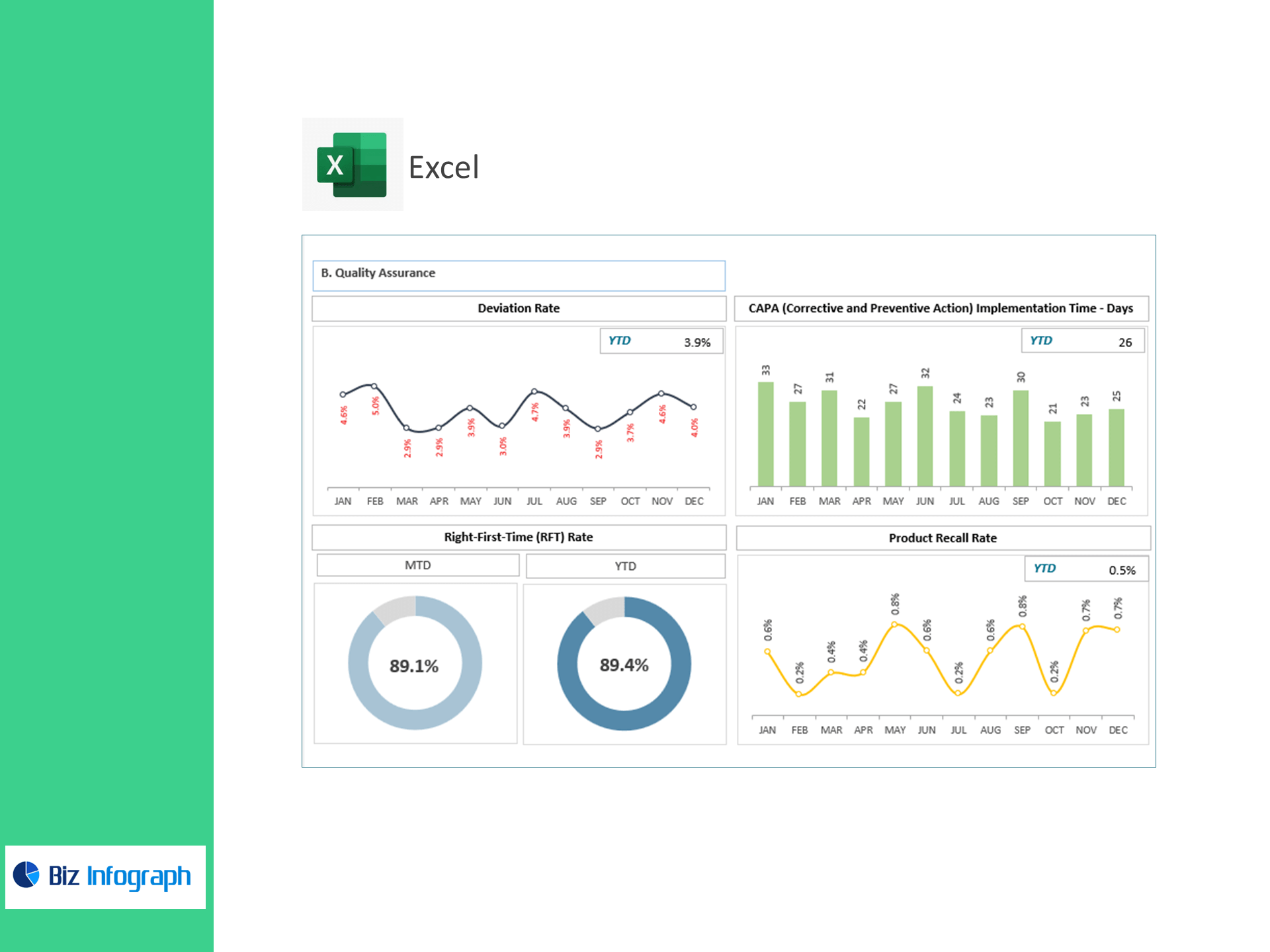This screenshot has width=1270, height=952.
Task: Click the JAN bar with value 33
Action: [765, 434]
